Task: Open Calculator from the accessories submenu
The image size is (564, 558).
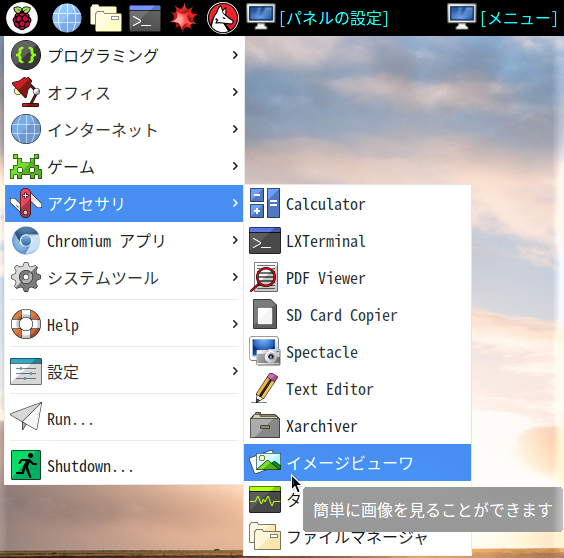Action: 357,204
